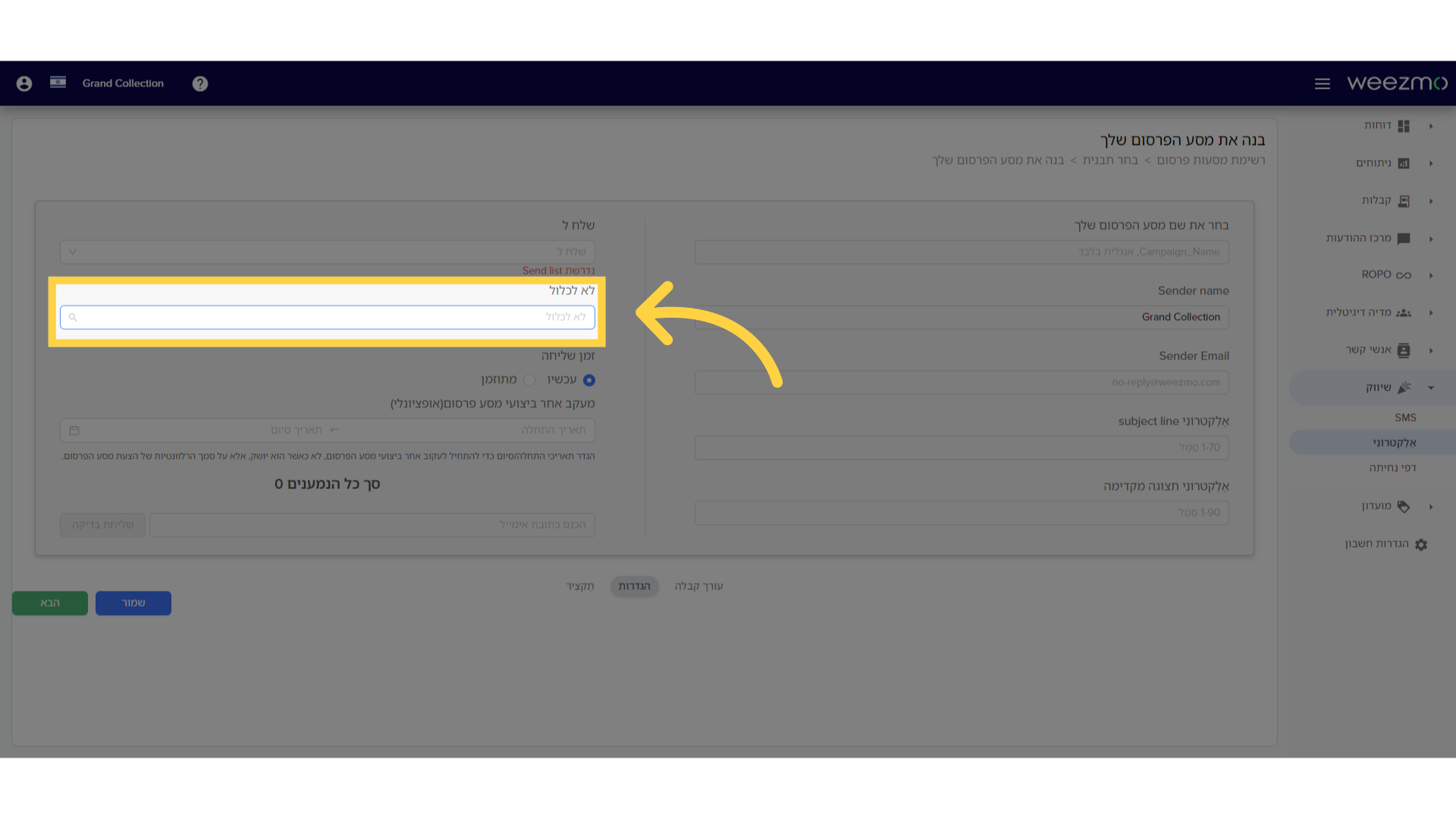1456x819 pixels.
Task: Expand the ROPO sidebar section
Action: pyautogui.click(x=1431, y=275)
